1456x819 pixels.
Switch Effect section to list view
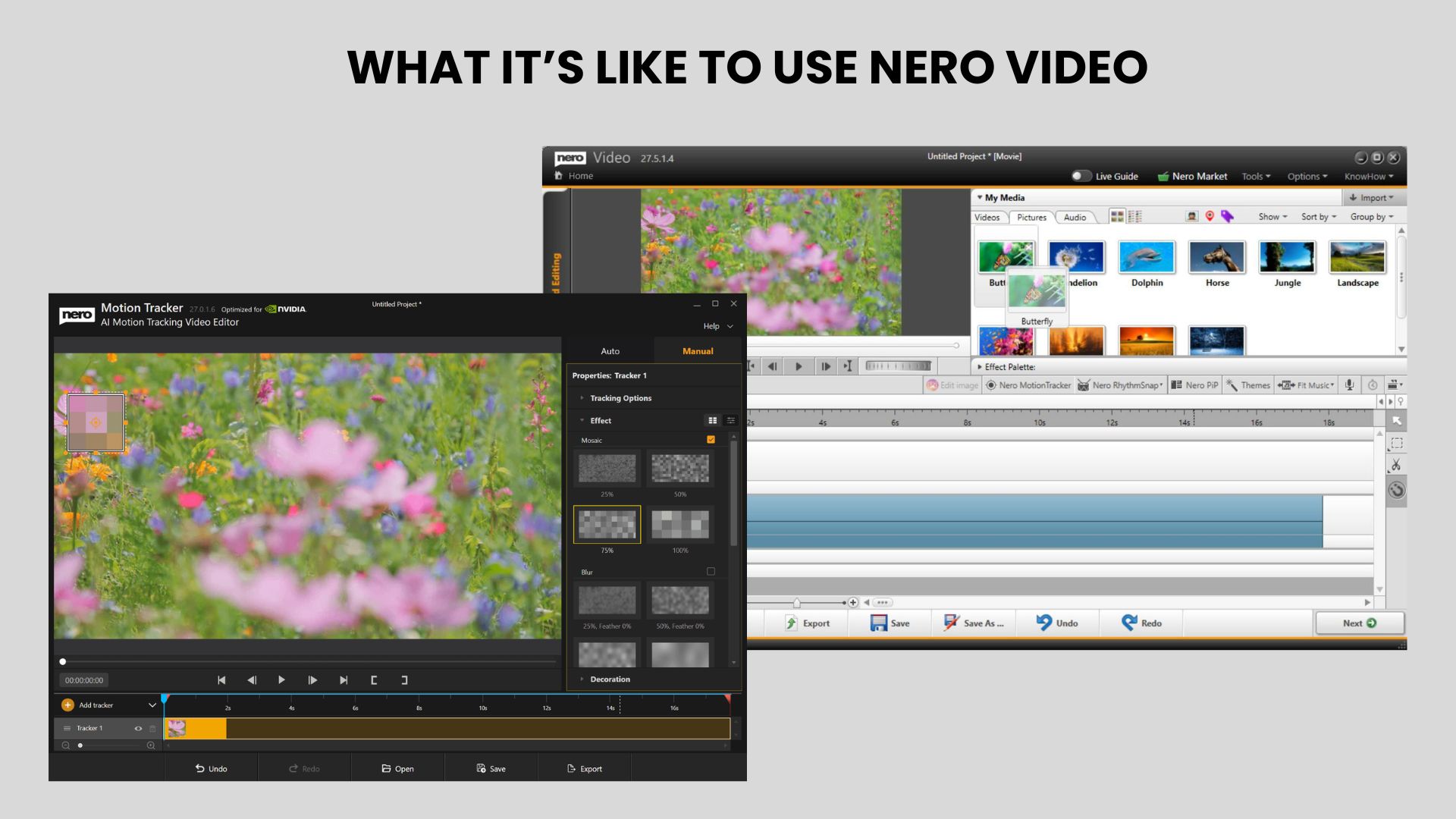point(731,421)
